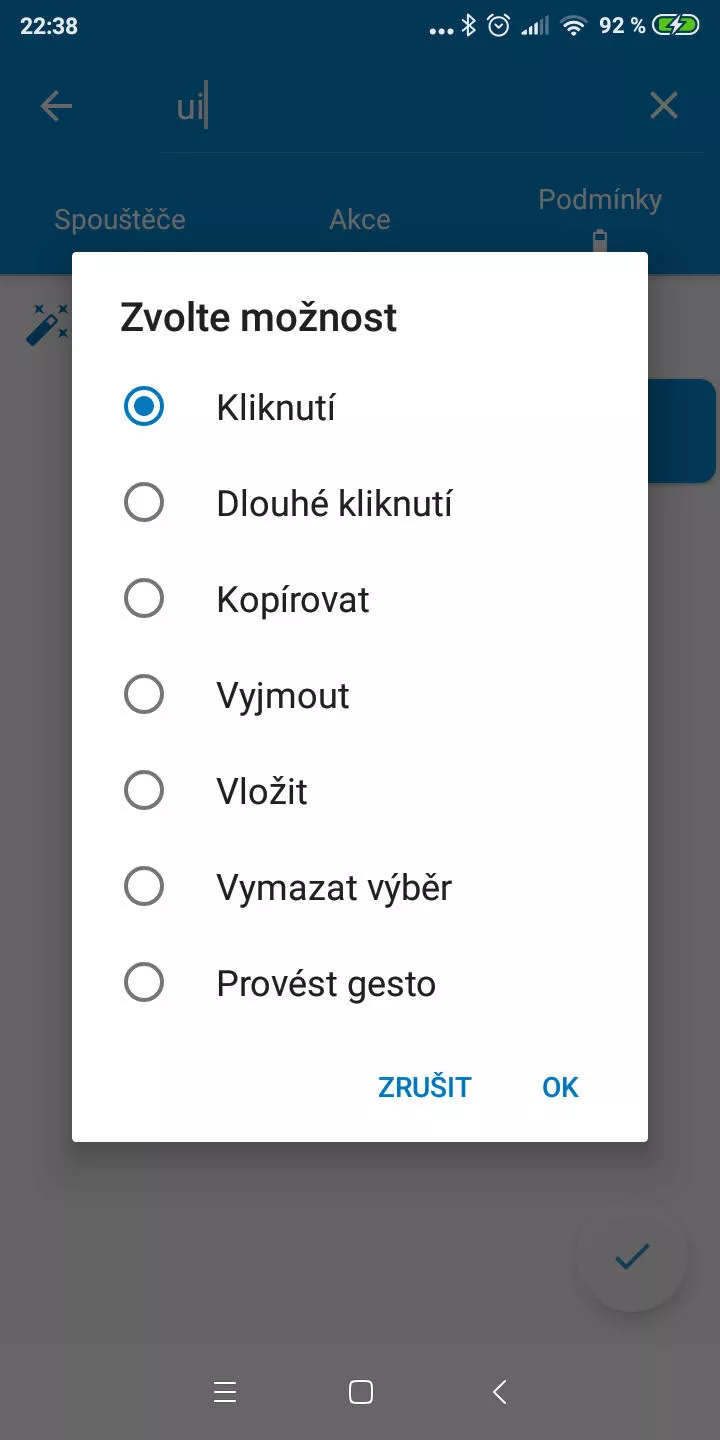
Task: Pick the Vložit radio option
Action: (360, 791)
